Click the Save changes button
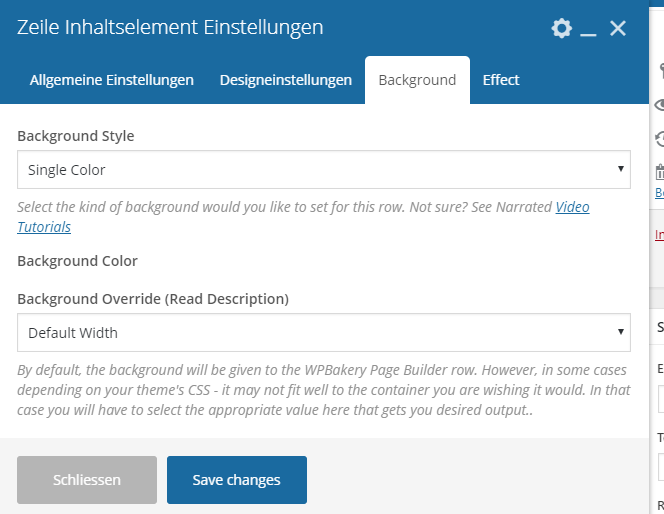 click(x=236, y=480)
